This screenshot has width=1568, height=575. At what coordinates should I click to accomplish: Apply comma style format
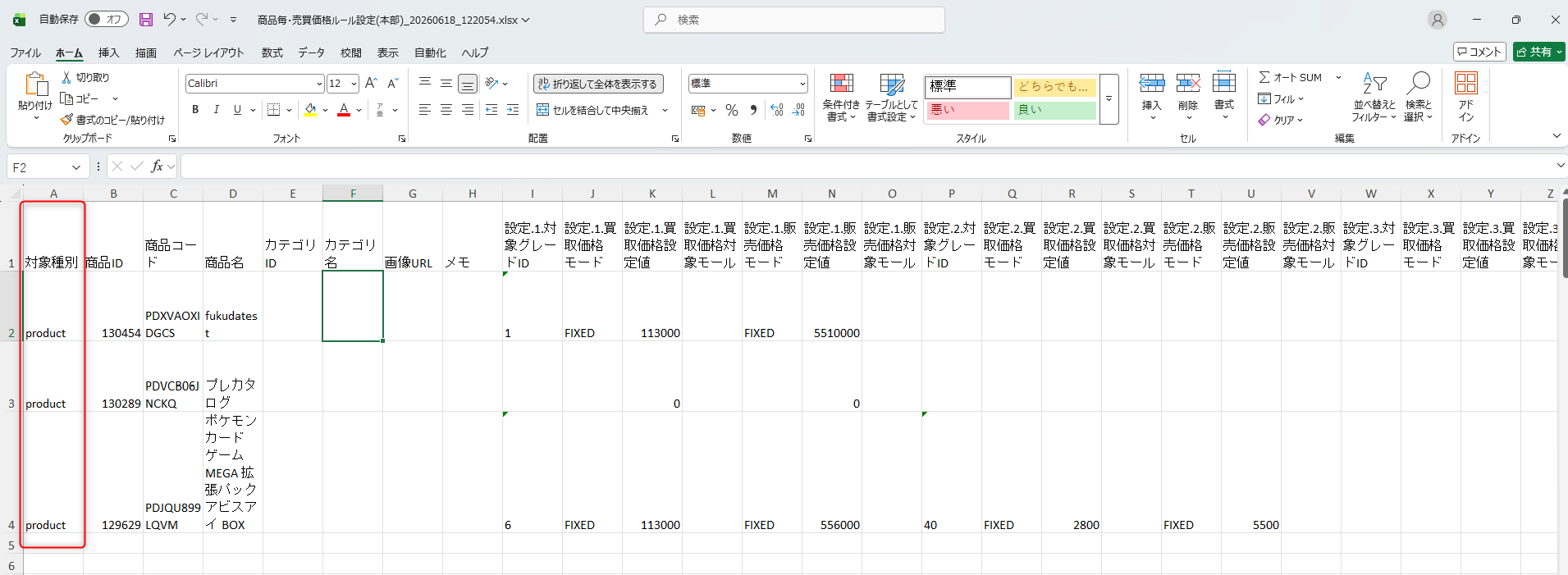[753, 110]
